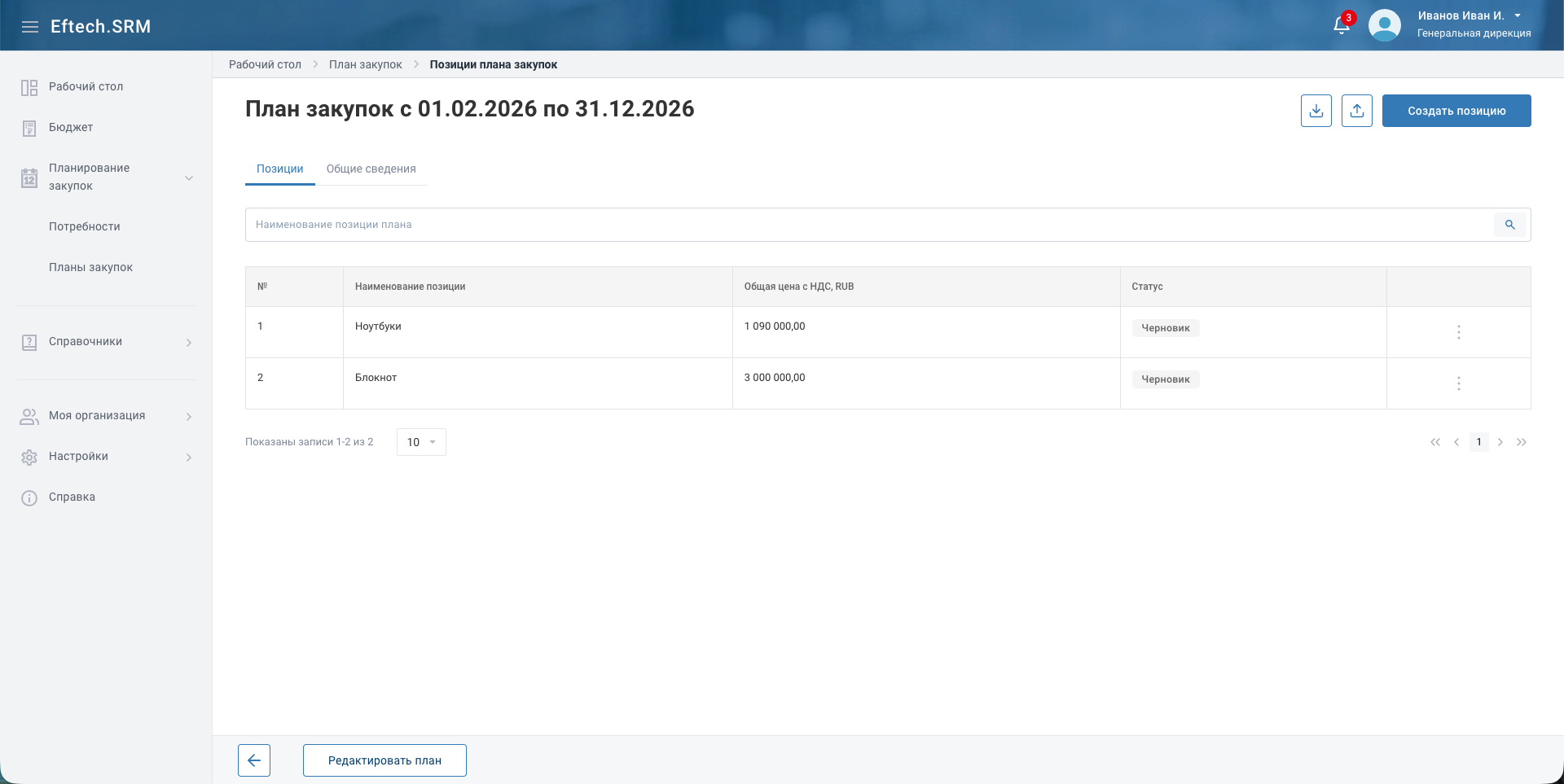Click the Блокнот position name

[x=376, y=378]
